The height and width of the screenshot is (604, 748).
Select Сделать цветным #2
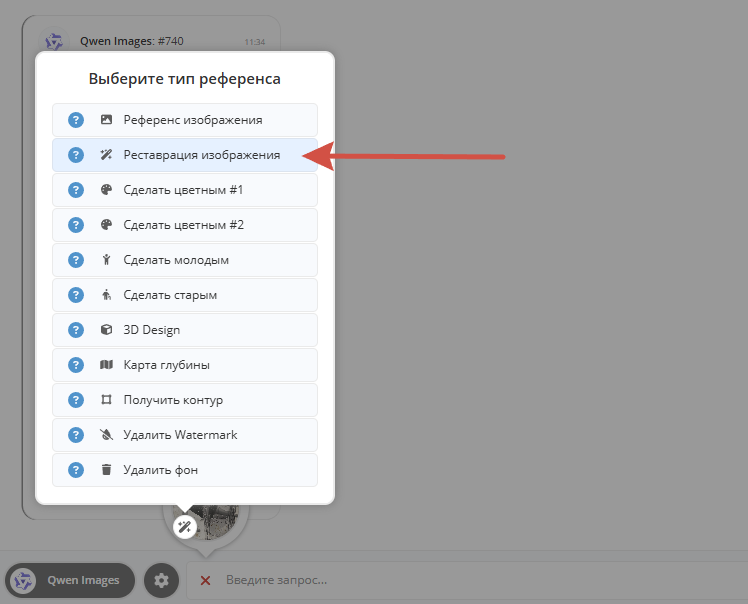click(x=185, y=225)
